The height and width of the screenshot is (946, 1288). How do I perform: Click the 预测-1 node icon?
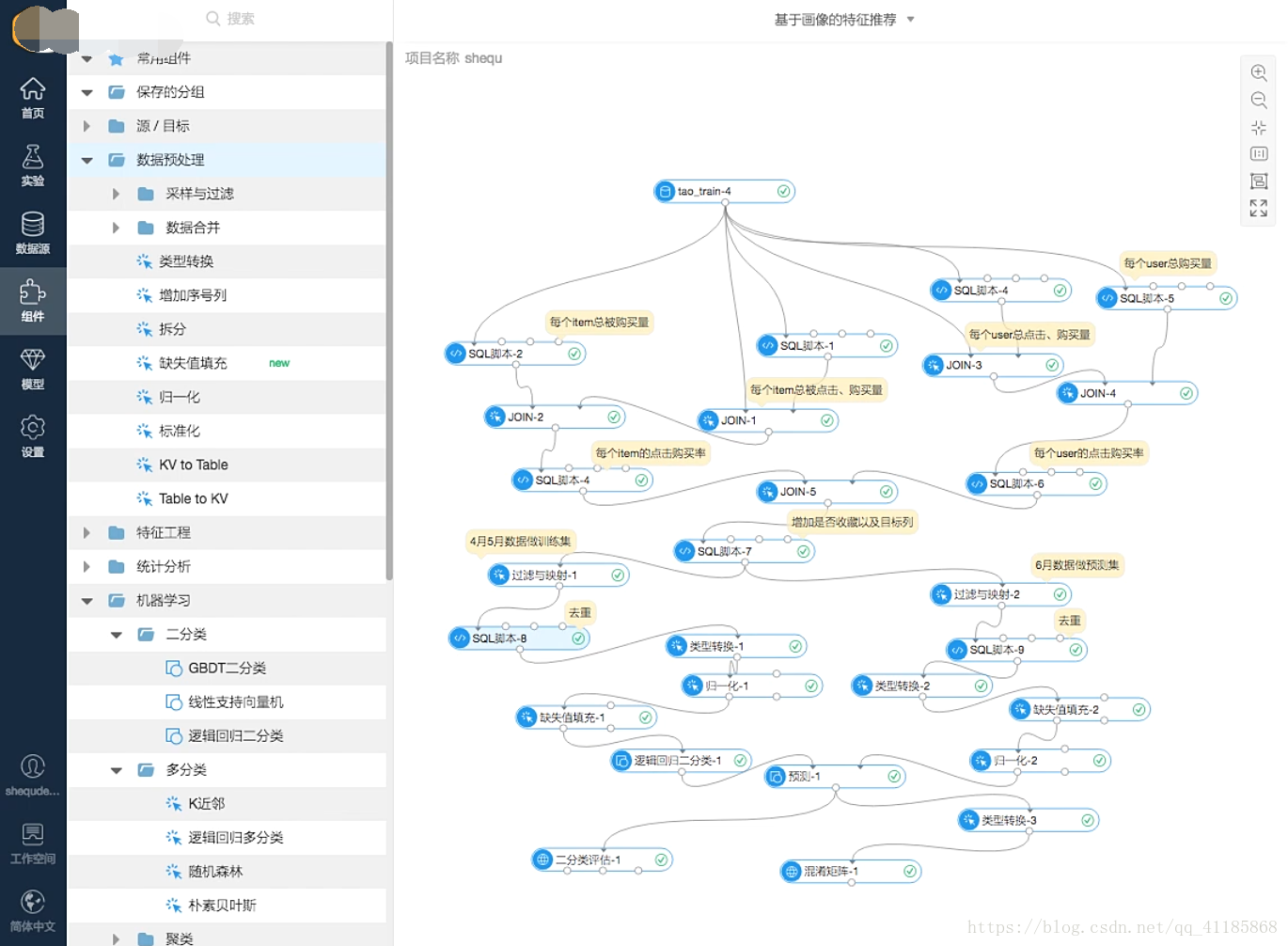pyautogui.click(x=776, y=777)
